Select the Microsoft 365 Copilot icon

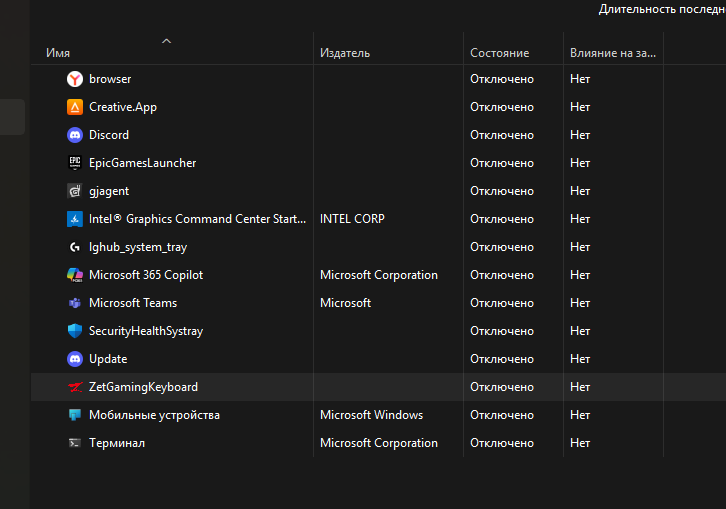click(x=75, y=275)
